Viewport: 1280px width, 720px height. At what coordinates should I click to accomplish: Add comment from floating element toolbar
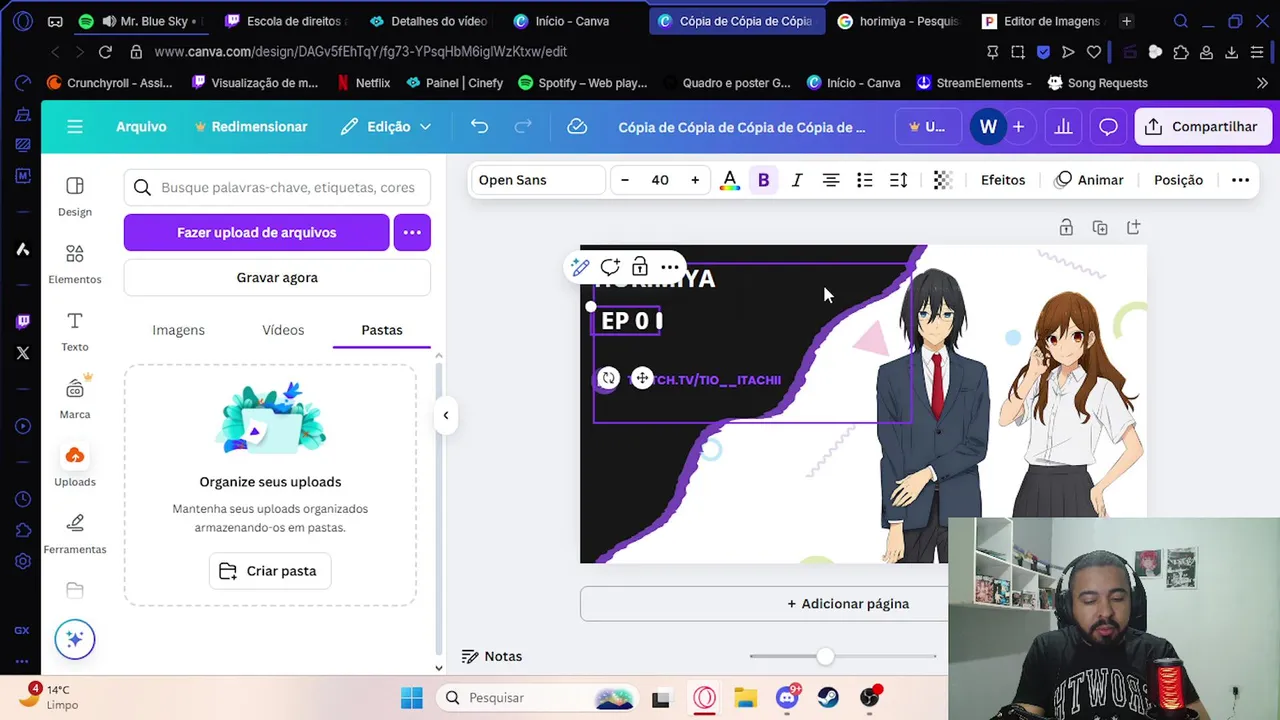coord(610,267)
